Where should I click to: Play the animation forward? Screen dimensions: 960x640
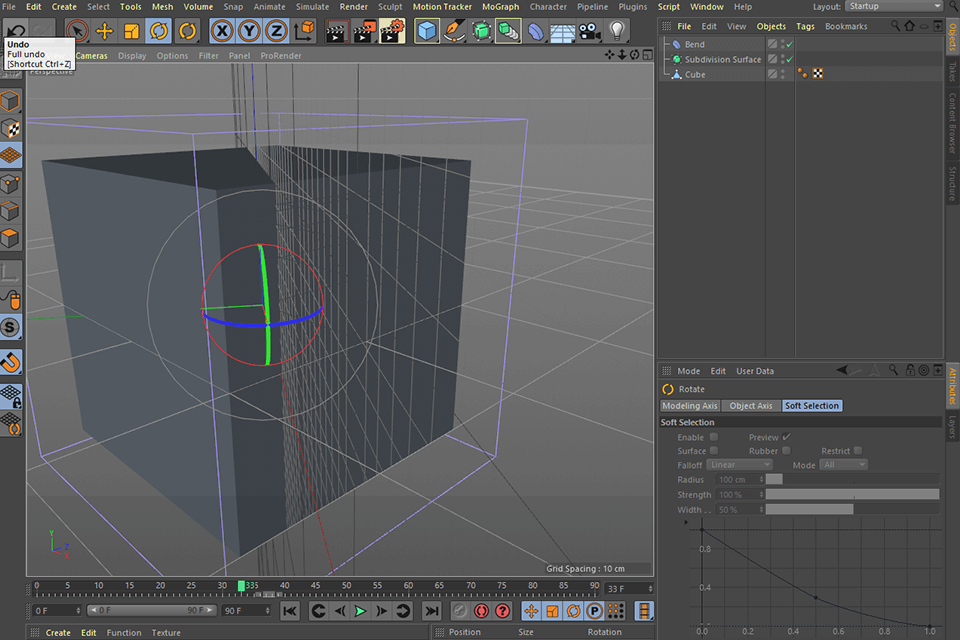tap(360, 610)
